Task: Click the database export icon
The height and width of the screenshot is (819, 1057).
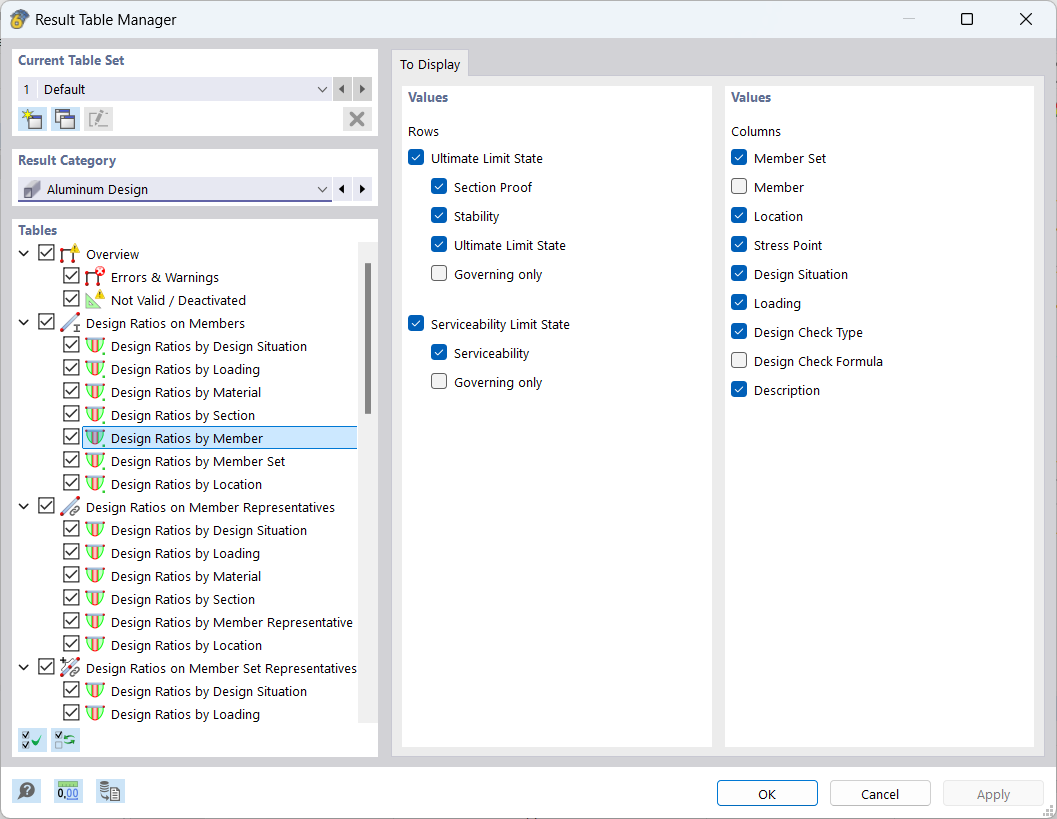Action: (x=110, y=793)
